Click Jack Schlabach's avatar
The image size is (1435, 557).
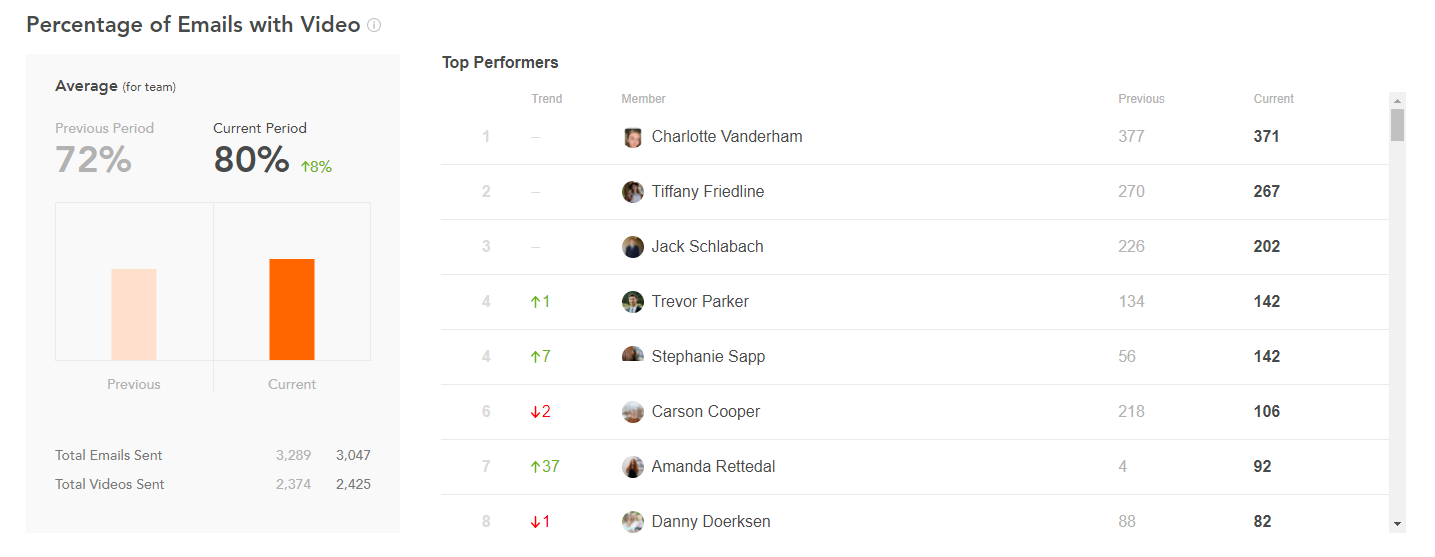(632, 247)
